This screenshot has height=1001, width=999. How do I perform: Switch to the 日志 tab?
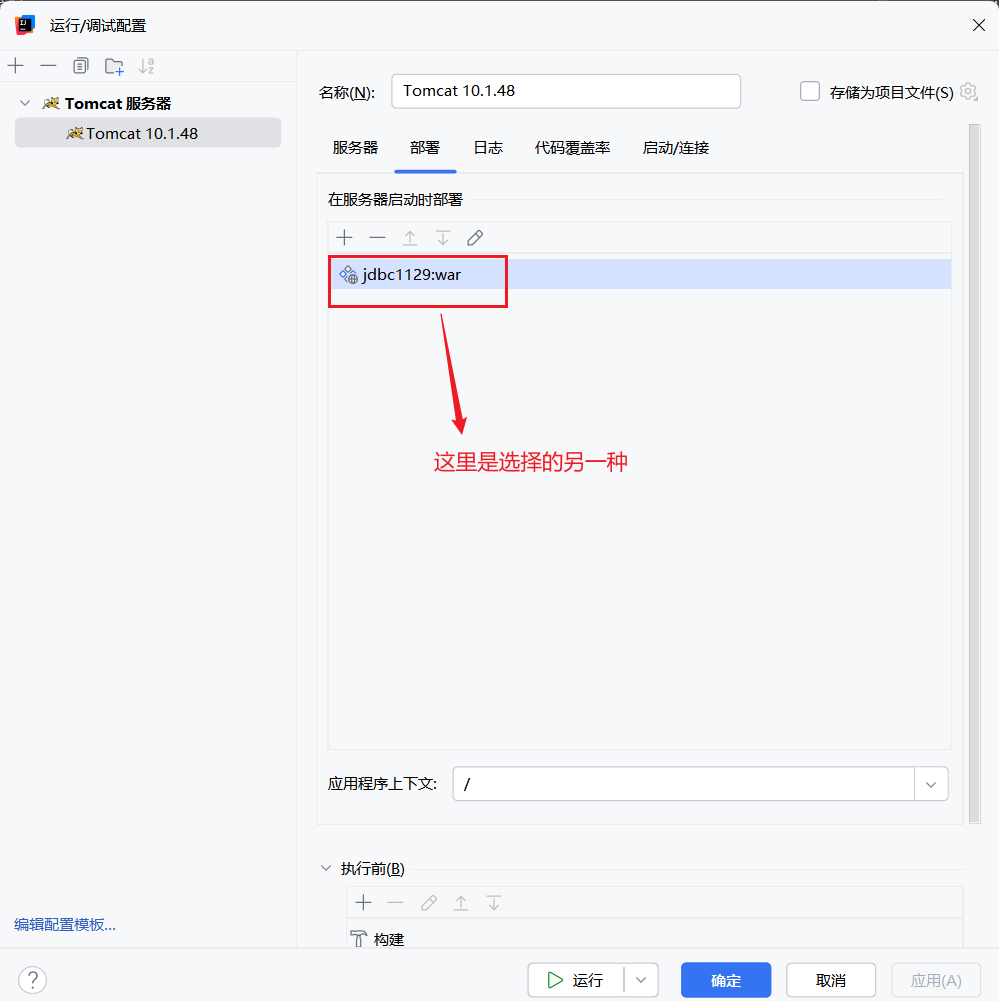tap(488, 148)
